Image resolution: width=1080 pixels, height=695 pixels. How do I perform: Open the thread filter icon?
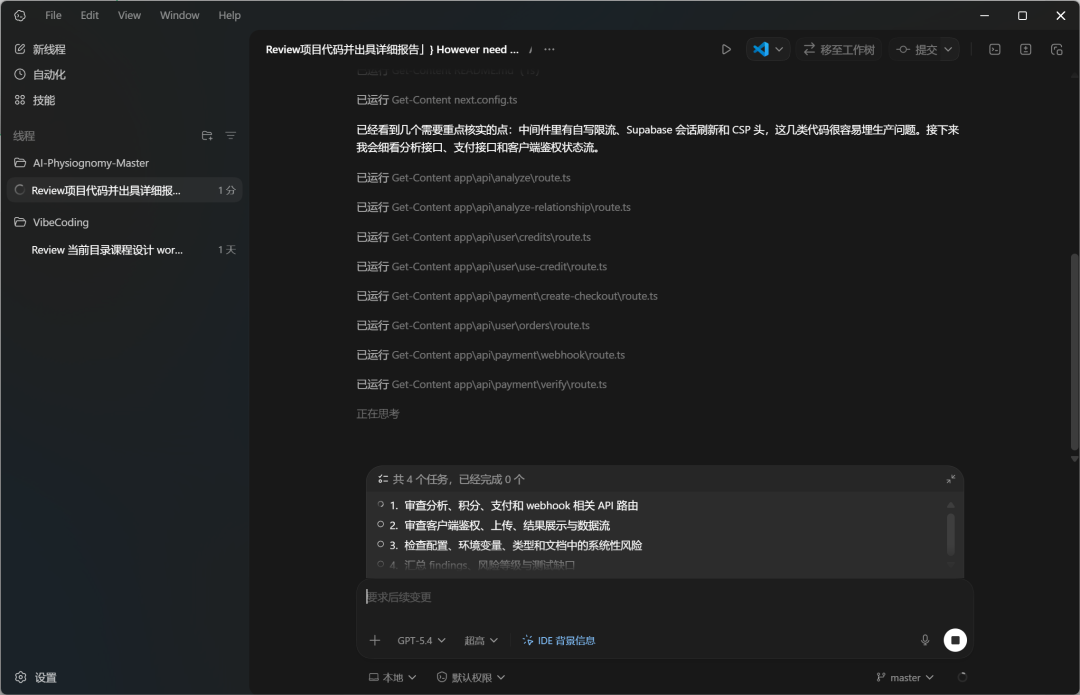click(230, 135)
